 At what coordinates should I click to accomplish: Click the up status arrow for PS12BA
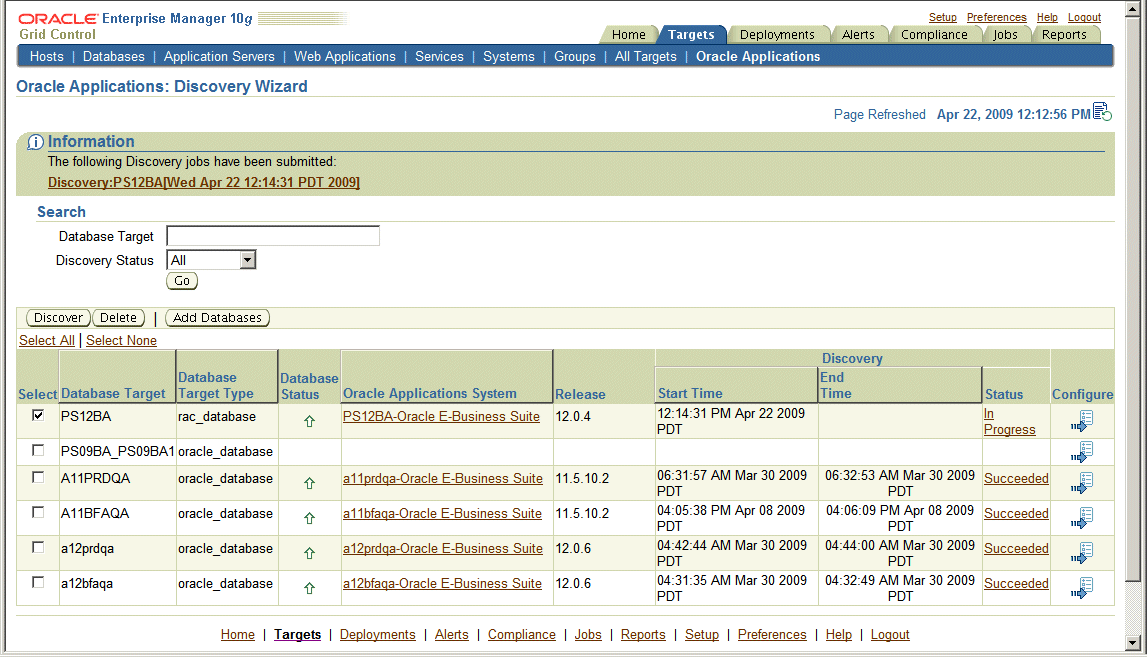tap(309, 421)
